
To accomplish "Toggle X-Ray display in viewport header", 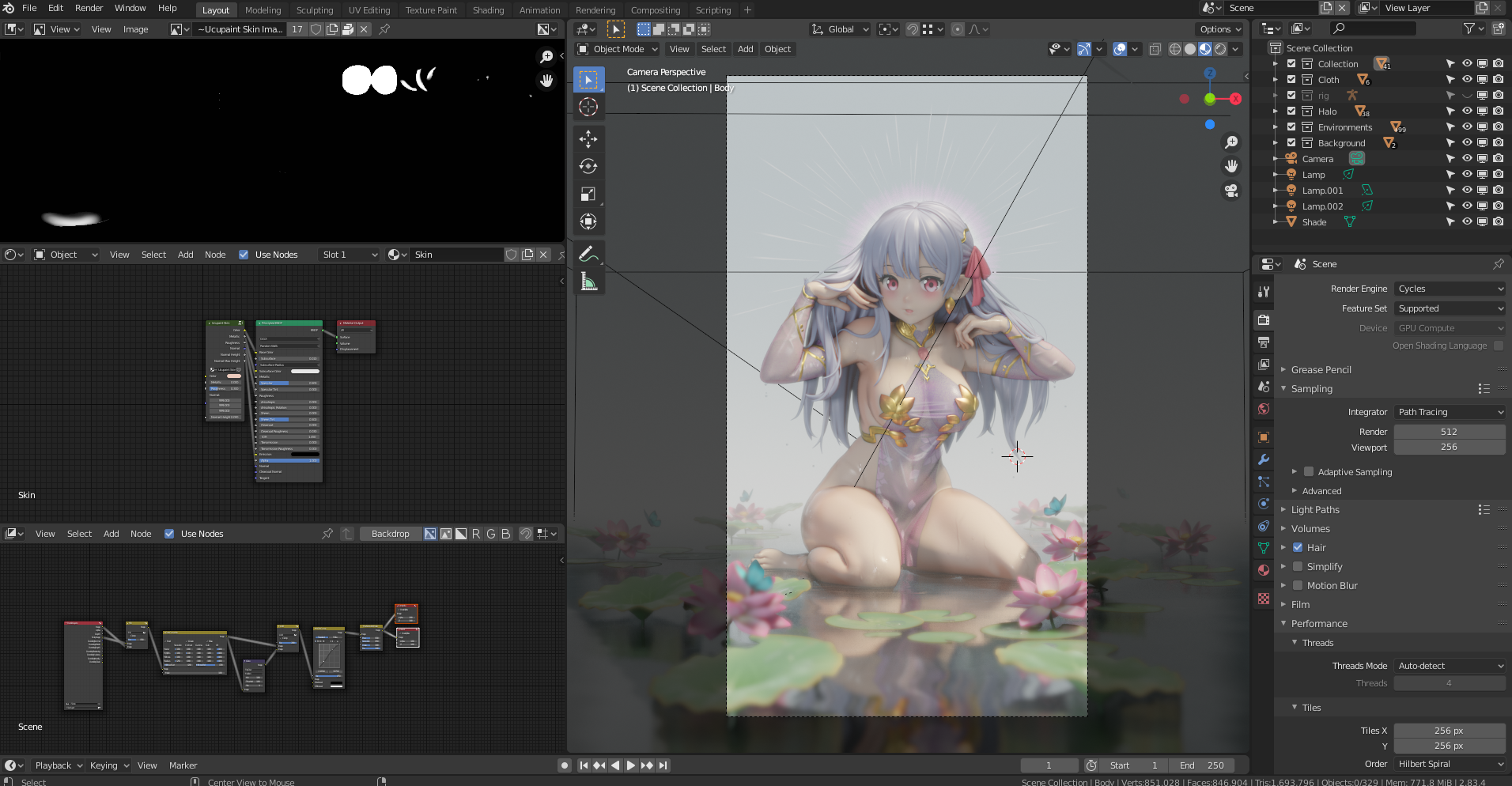I will click(1155, 49).
